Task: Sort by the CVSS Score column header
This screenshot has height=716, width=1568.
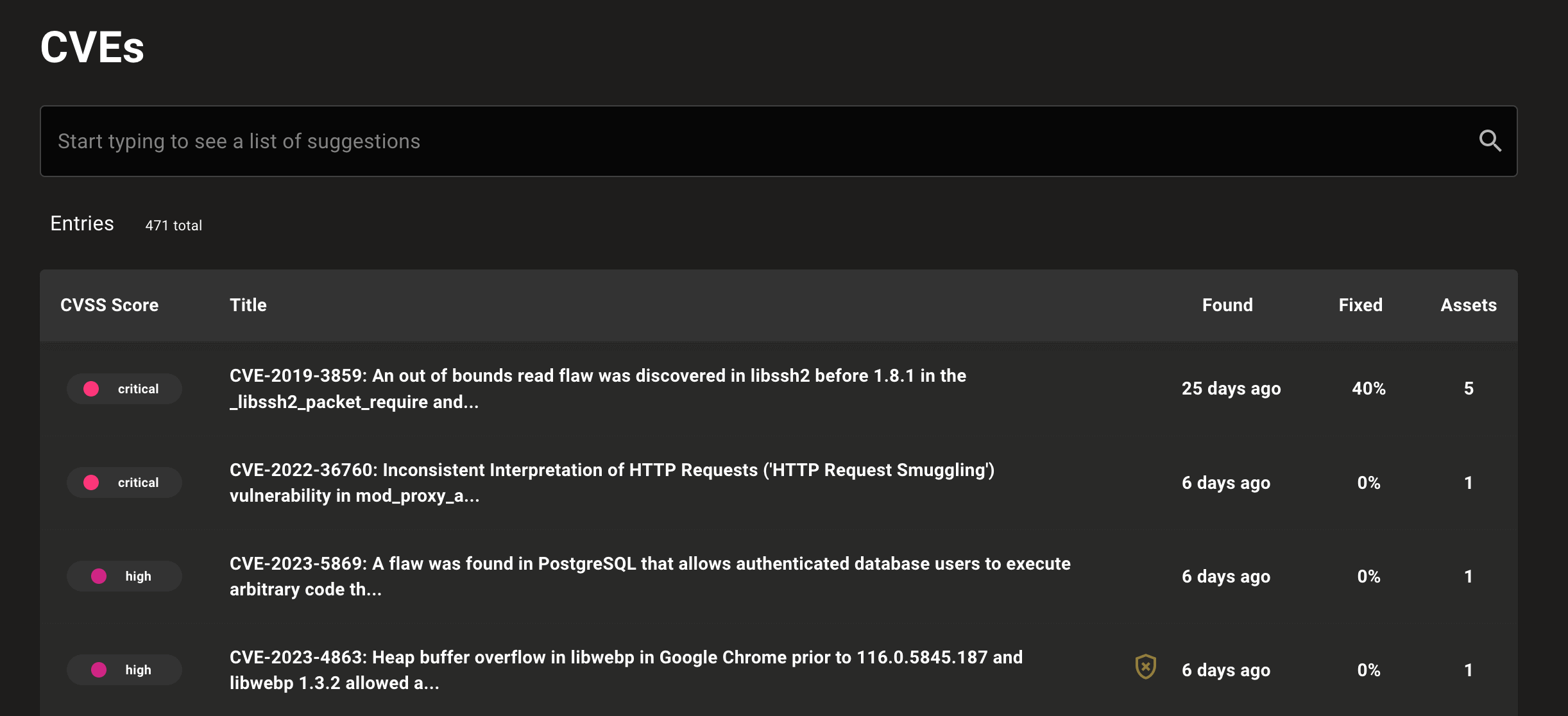Action: (x=109, y=305)
